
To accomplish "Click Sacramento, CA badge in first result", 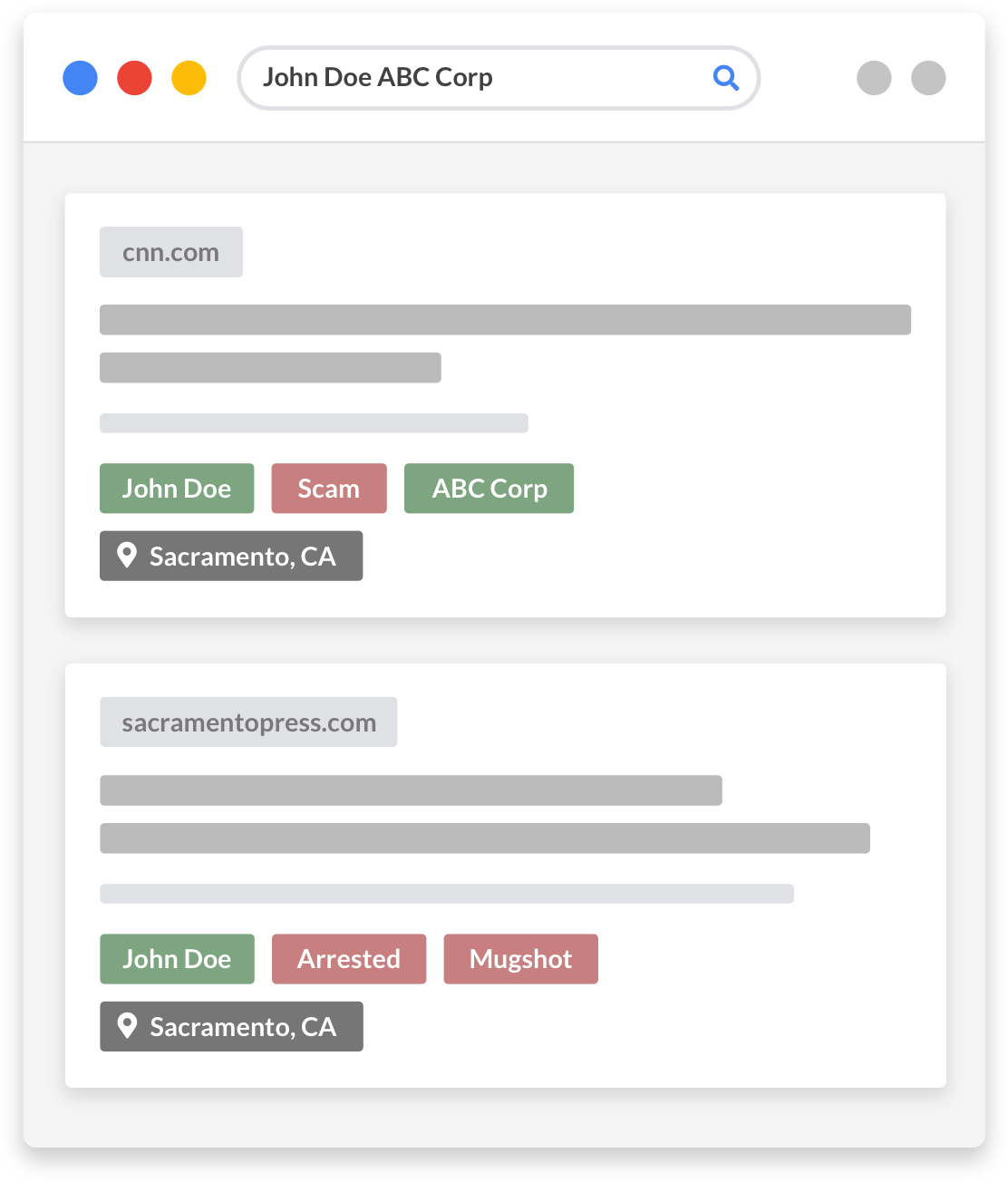I will click(242, 556).
